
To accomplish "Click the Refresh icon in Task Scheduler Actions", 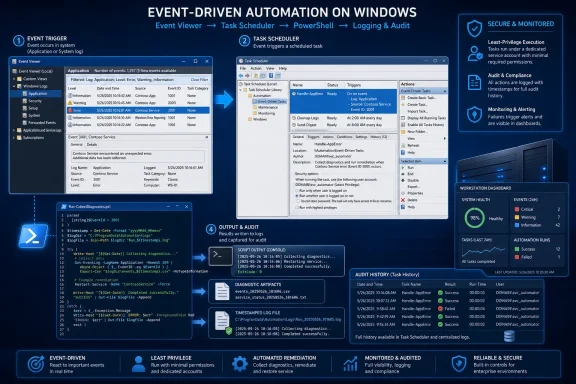I will tap(403, 146).
